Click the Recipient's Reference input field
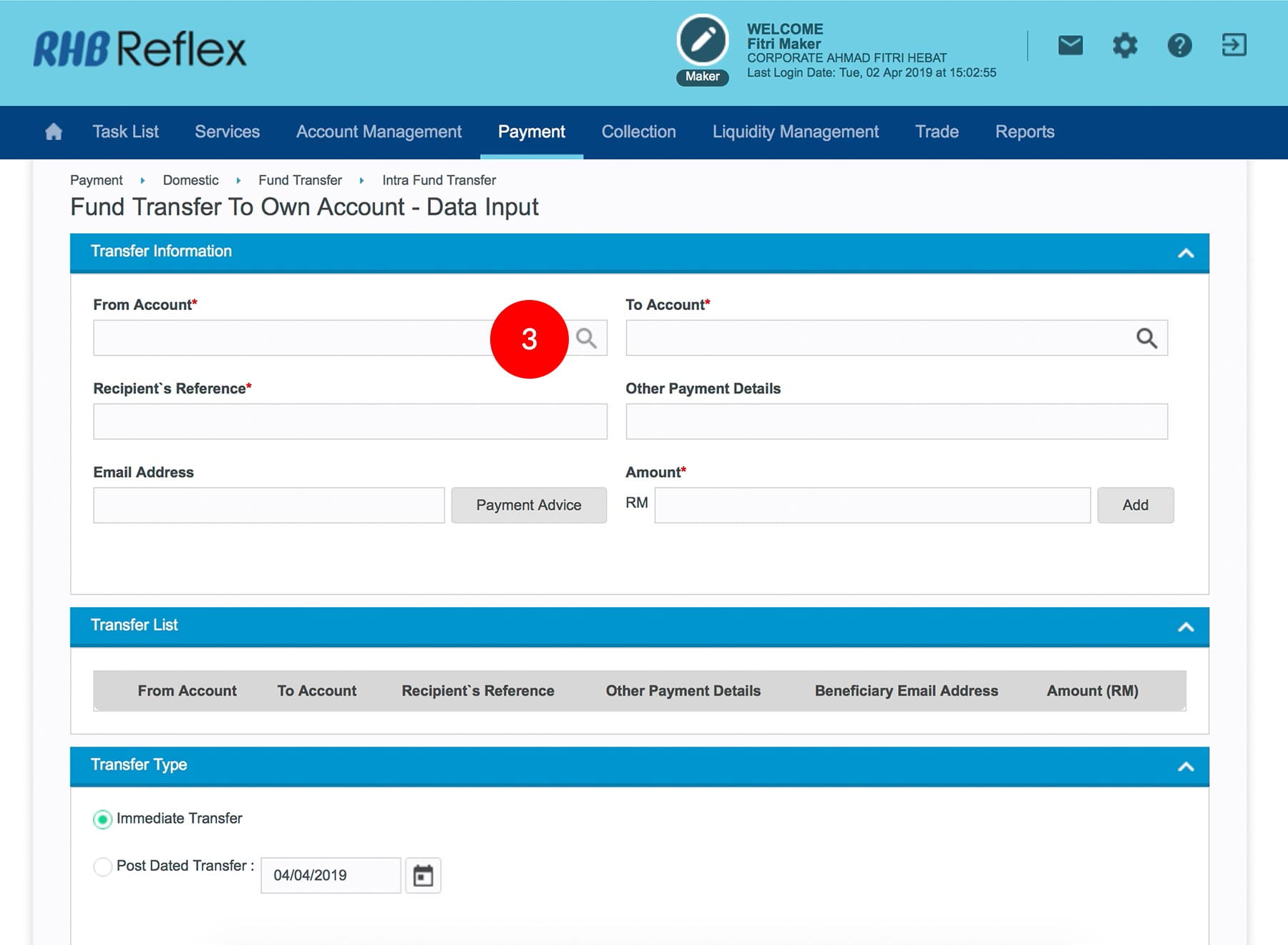 tap(350, 422)
